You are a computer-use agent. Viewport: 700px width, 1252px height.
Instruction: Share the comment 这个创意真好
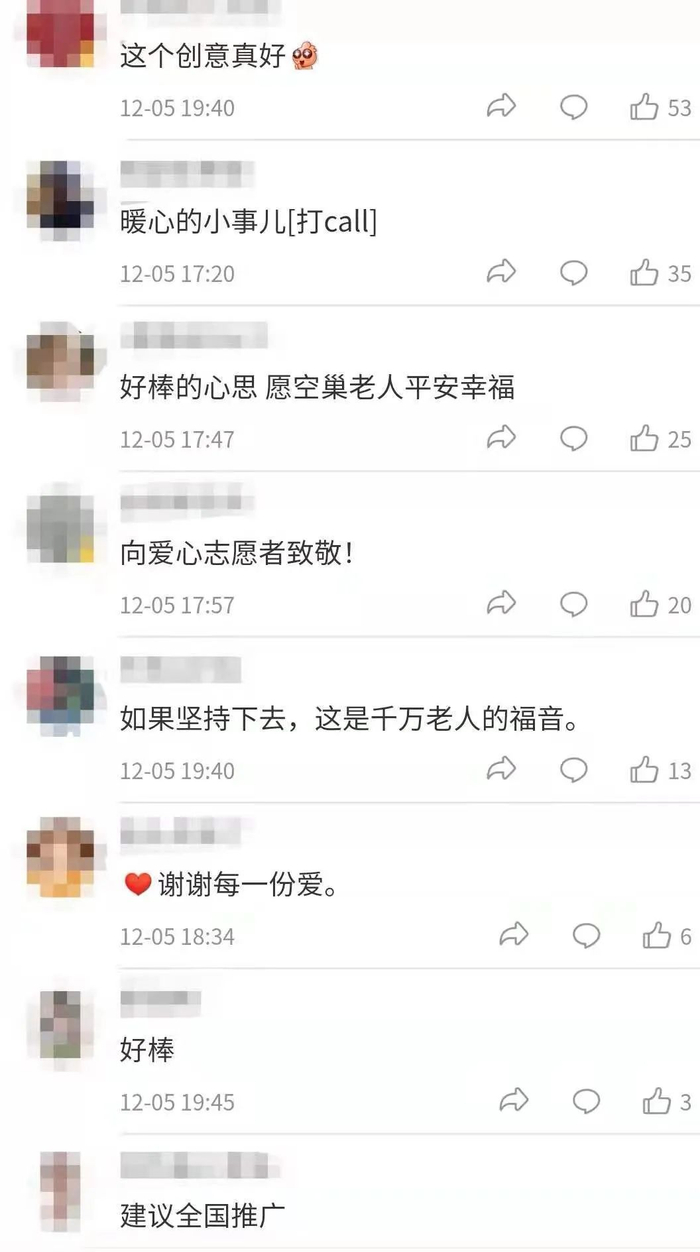click(501, 106)
